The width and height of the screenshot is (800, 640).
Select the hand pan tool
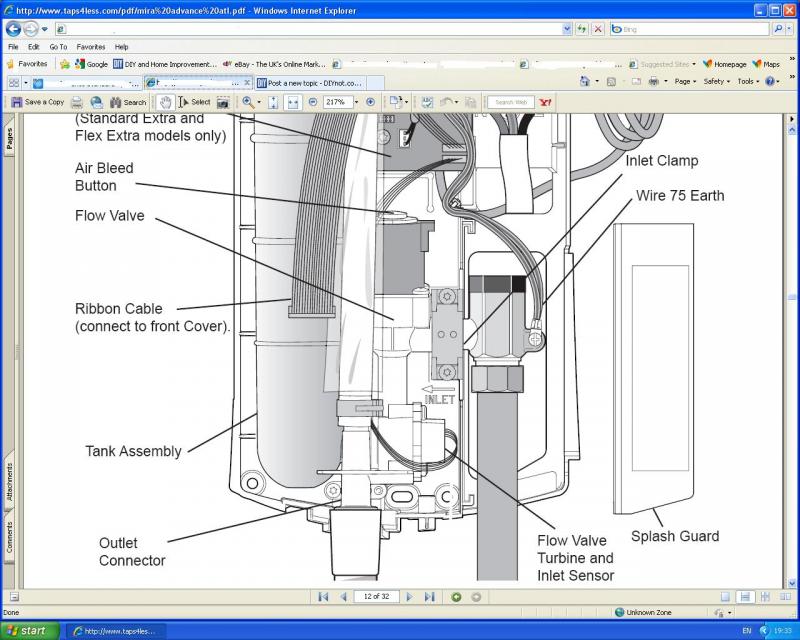(x=165, y=102)
